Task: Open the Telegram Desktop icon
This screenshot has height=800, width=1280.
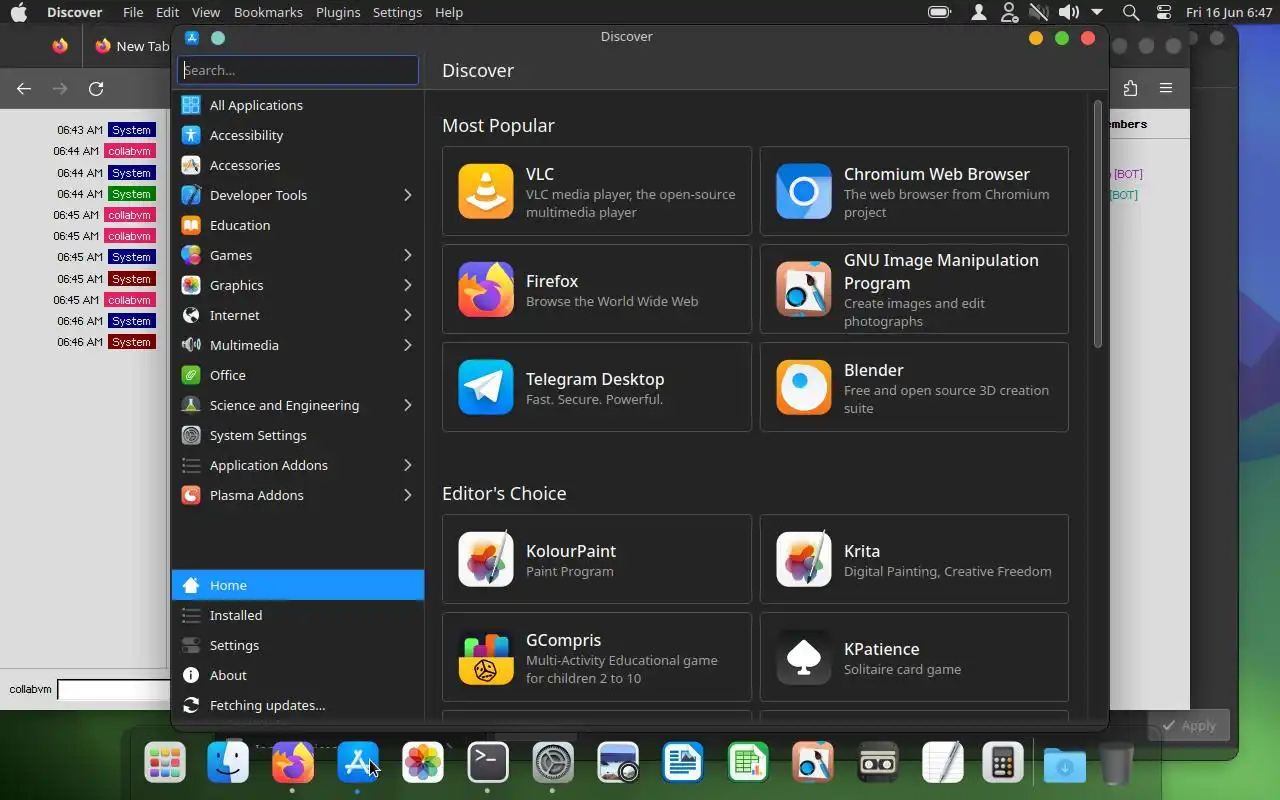Action: 486,387
